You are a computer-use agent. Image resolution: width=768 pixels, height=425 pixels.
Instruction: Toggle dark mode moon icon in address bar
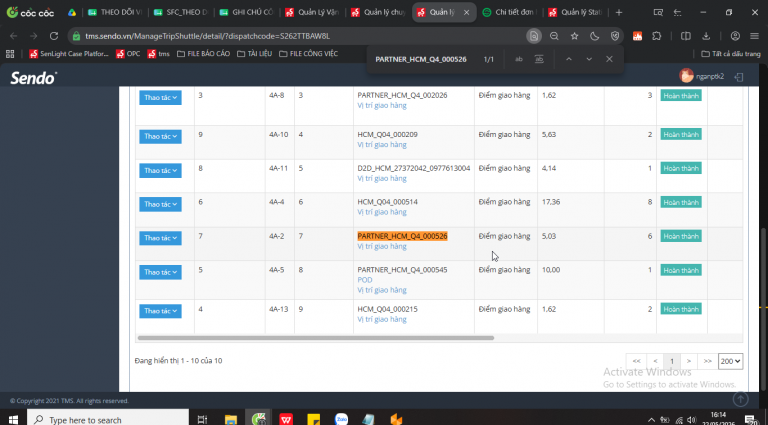(x=595, y=36)
